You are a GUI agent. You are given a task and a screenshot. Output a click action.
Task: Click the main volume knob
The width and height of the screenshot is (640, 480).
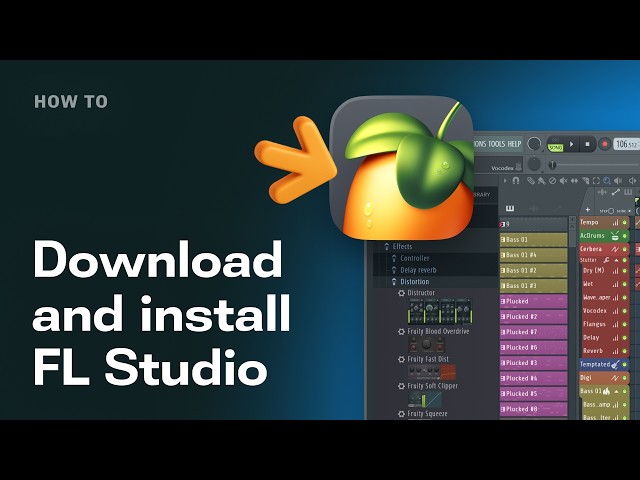534,144
